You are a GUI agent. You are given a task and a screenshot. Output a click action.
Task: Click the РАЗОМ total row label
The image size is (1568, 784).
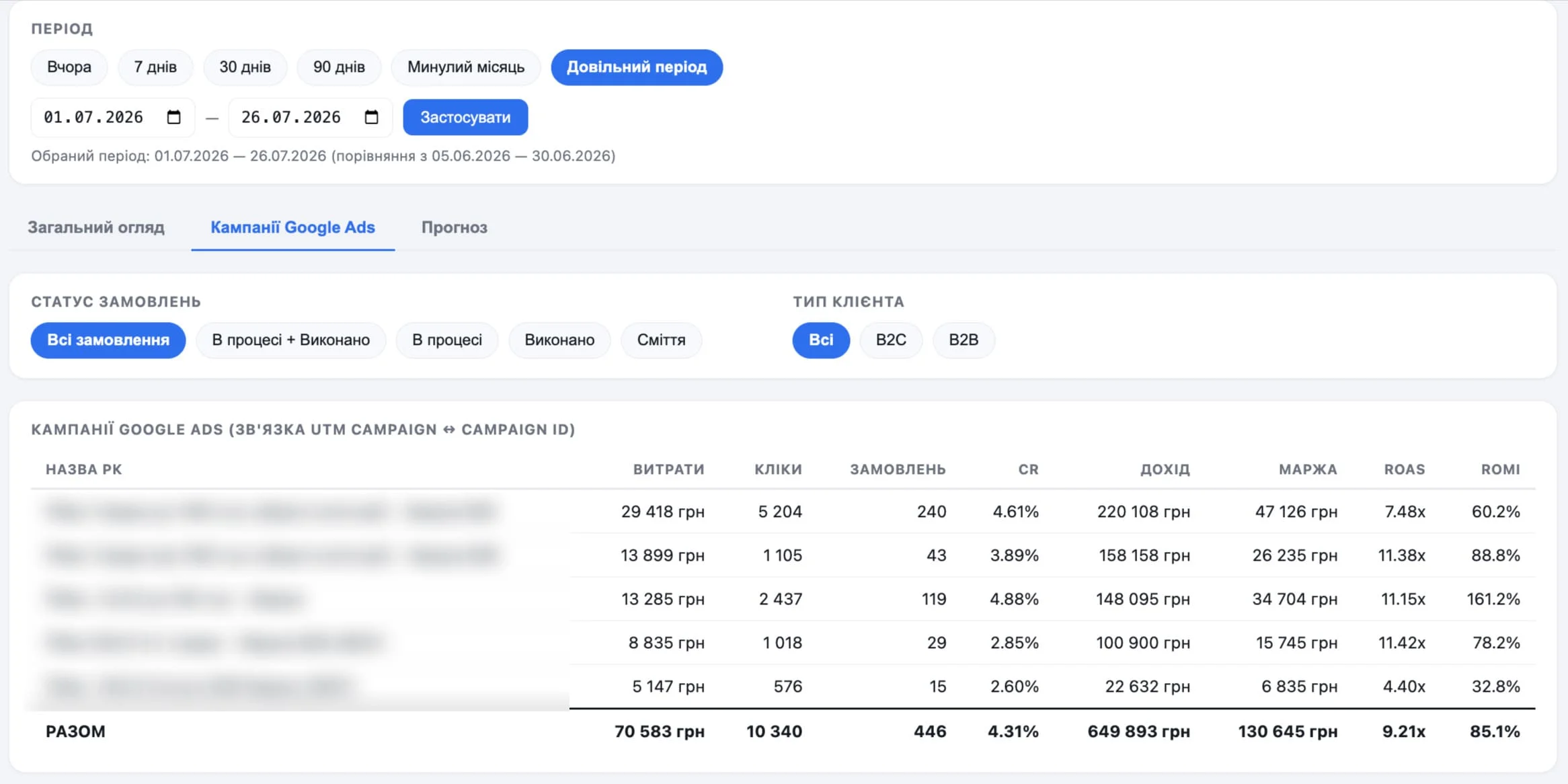[75, 732]
